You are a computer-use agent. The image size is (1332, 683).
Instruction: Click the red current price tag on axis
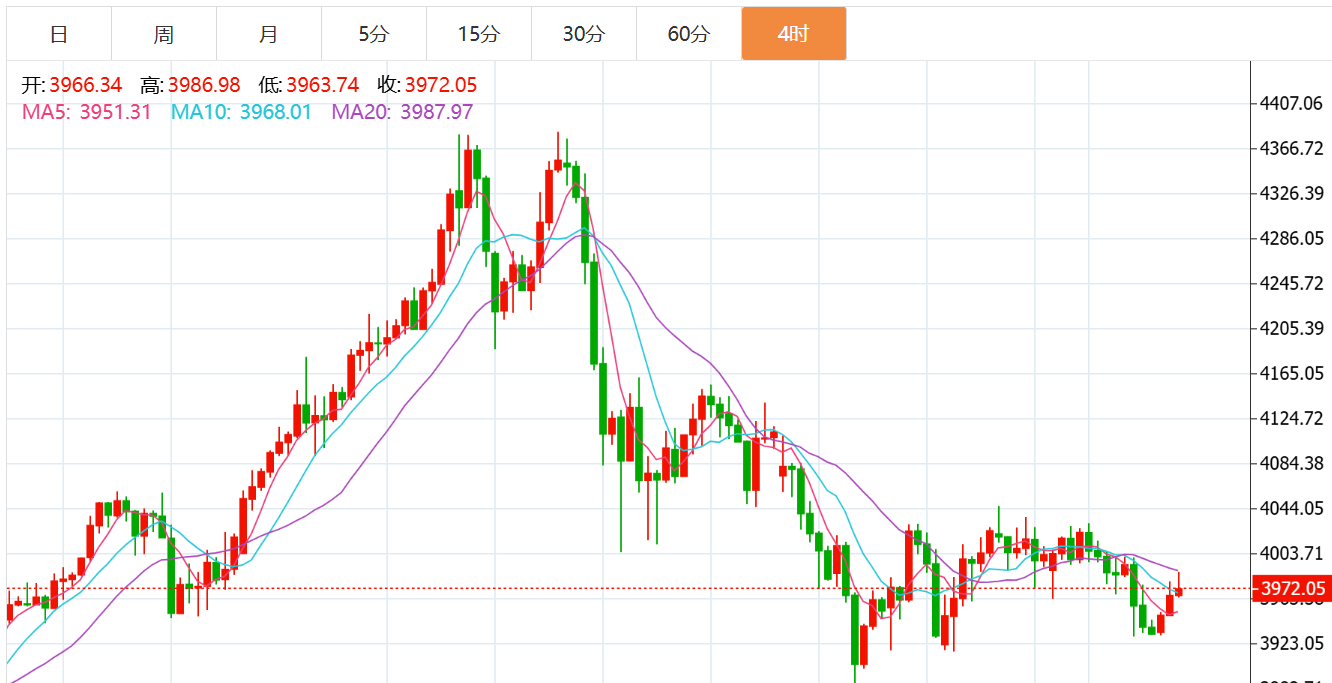[x=1291, y=588]
